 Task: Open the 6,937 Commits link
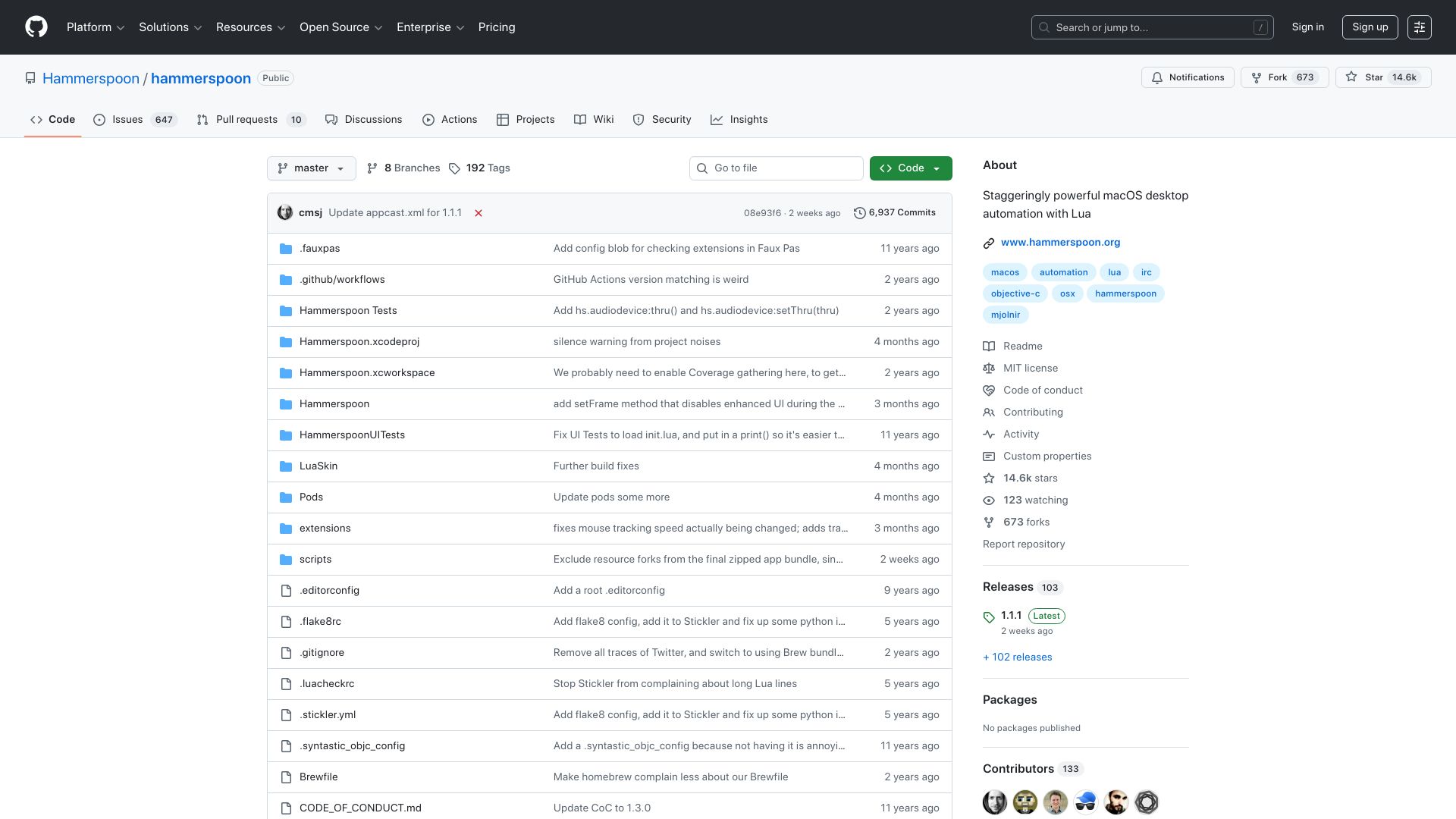(895, 213)
